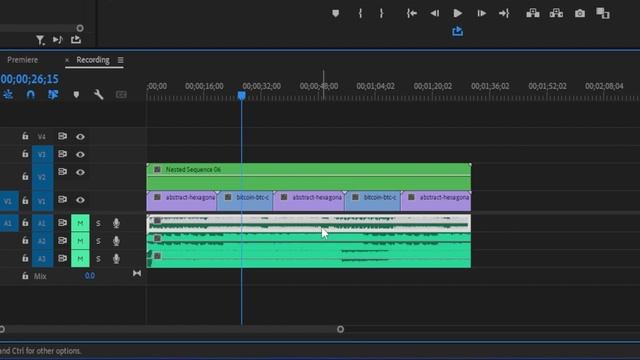Toggle timeline snapping magnet

point(31,95)
